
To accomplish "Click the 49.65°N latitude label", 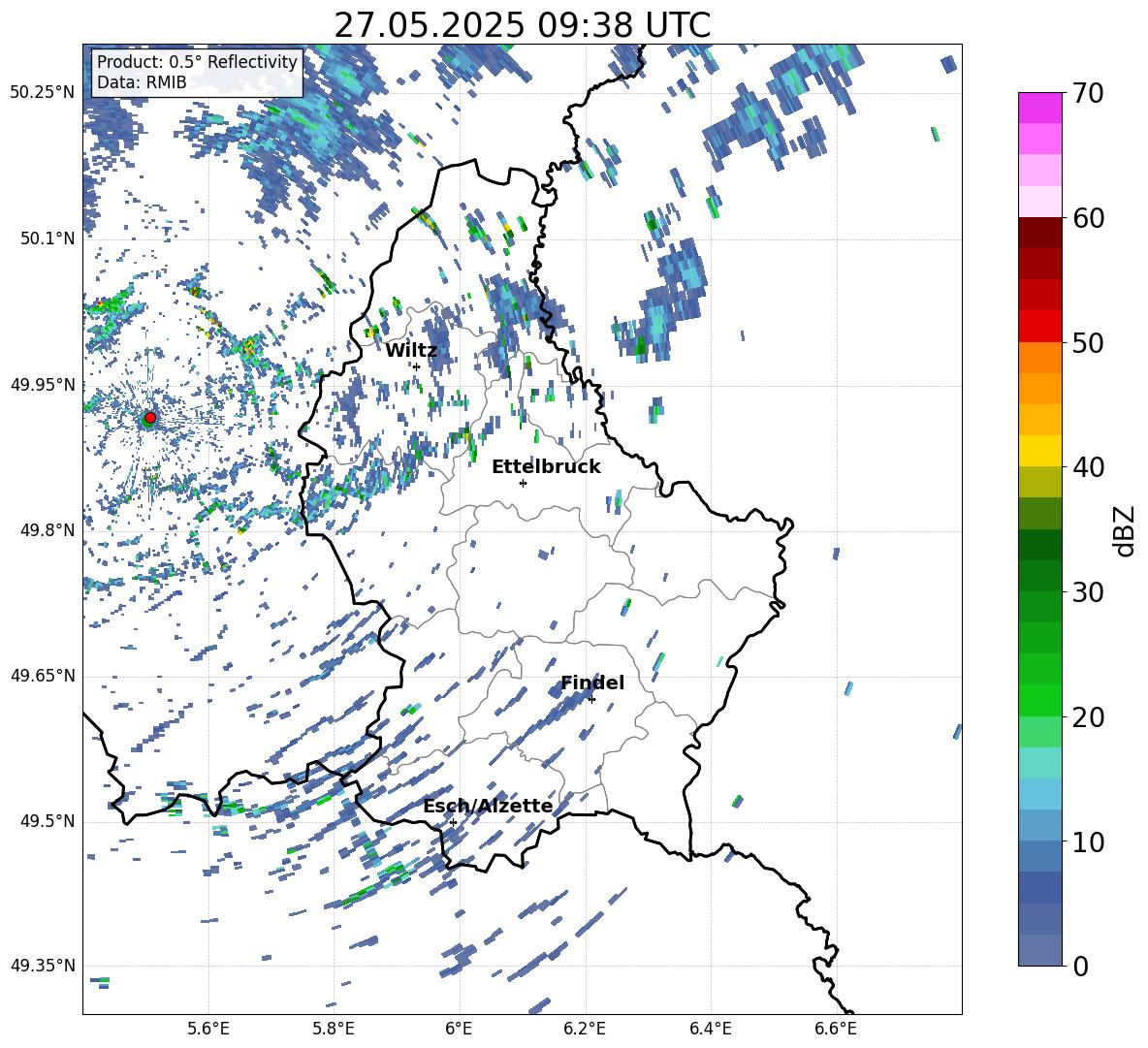I will tap(43, 677).
